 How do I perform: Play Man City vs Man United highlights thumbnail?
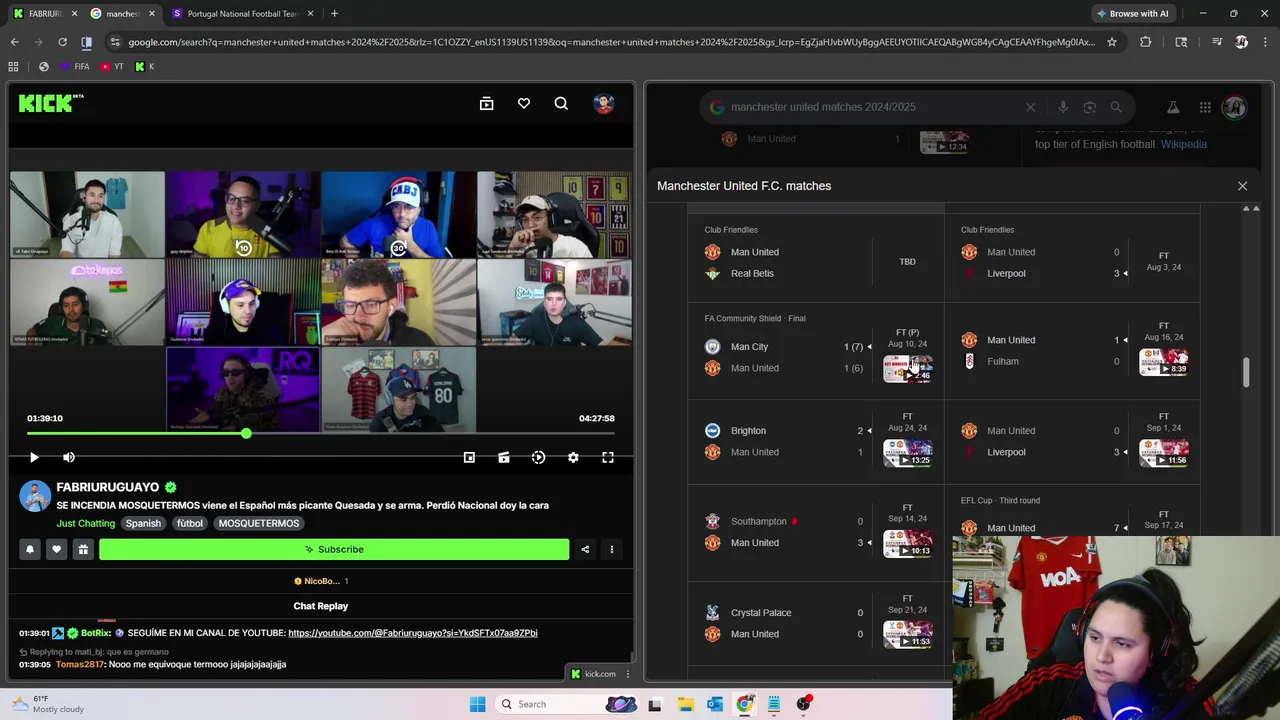[907, 368]
